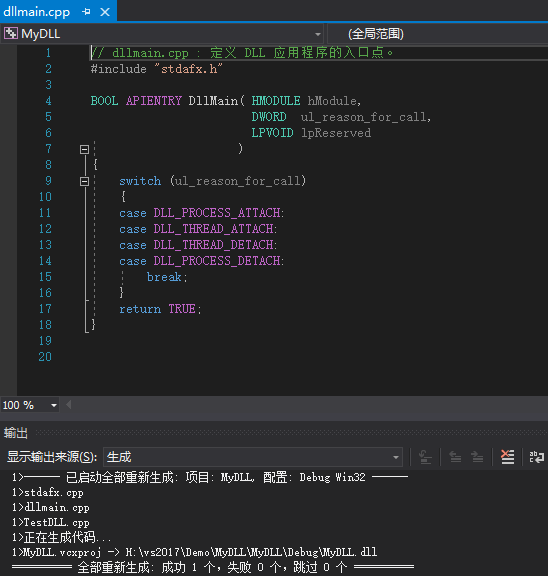Image resolution: width=548 pixels, height=576 pixels.
Task: Click the find message in code icon
Action: (x=425, y=457)
